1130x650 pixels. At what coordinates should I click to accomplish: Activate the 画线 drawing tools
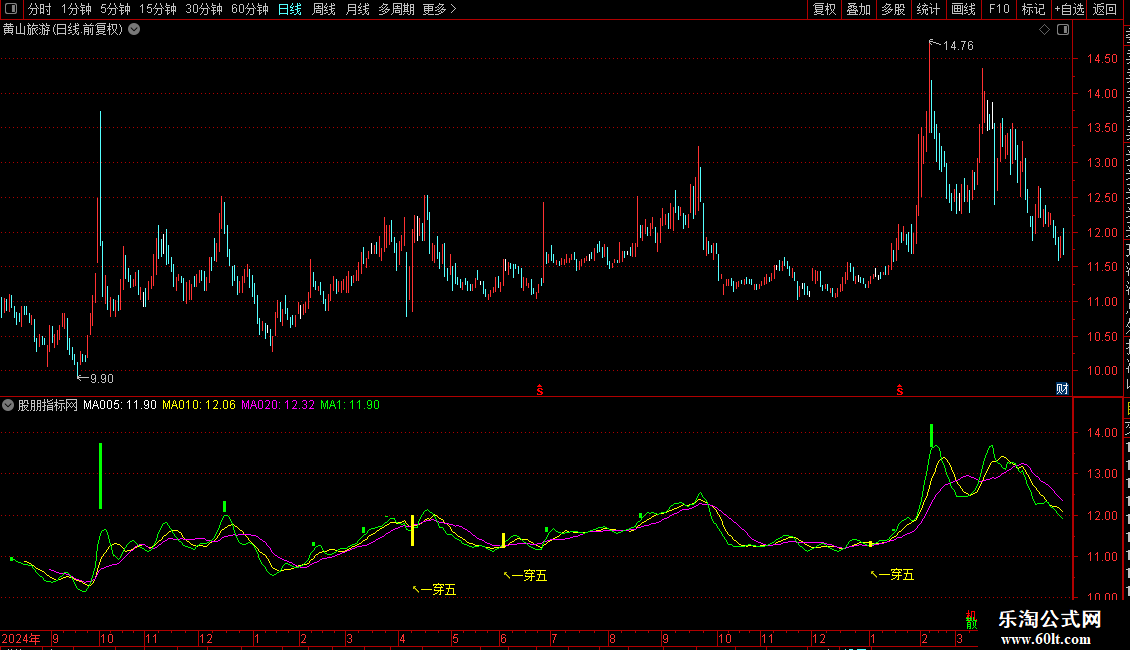click(x=963, y=9)
